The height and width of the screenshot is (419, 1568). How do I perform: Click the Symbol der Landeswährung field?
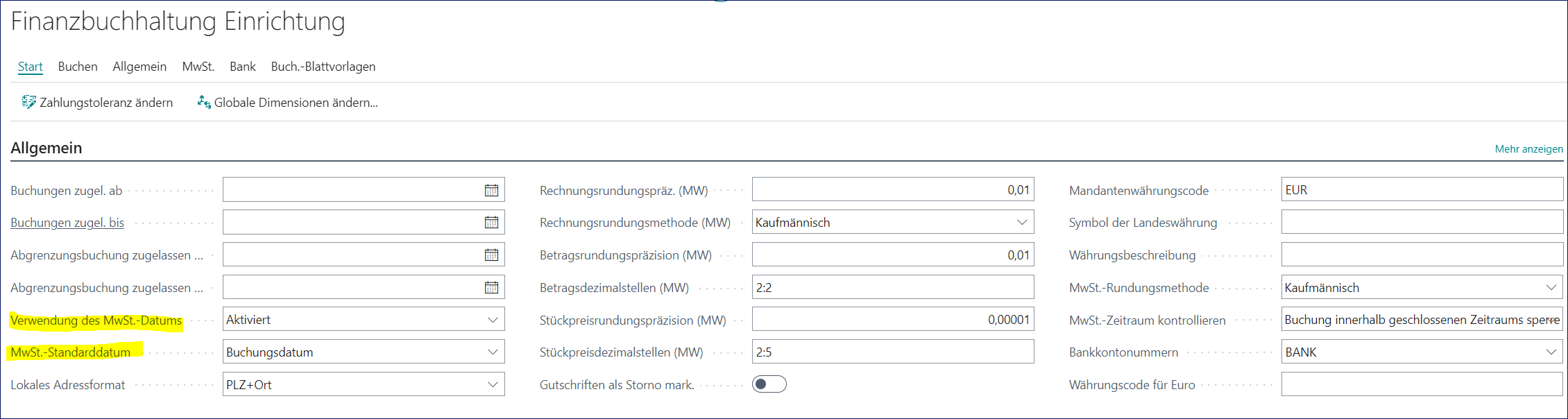tap(1421, 223)
